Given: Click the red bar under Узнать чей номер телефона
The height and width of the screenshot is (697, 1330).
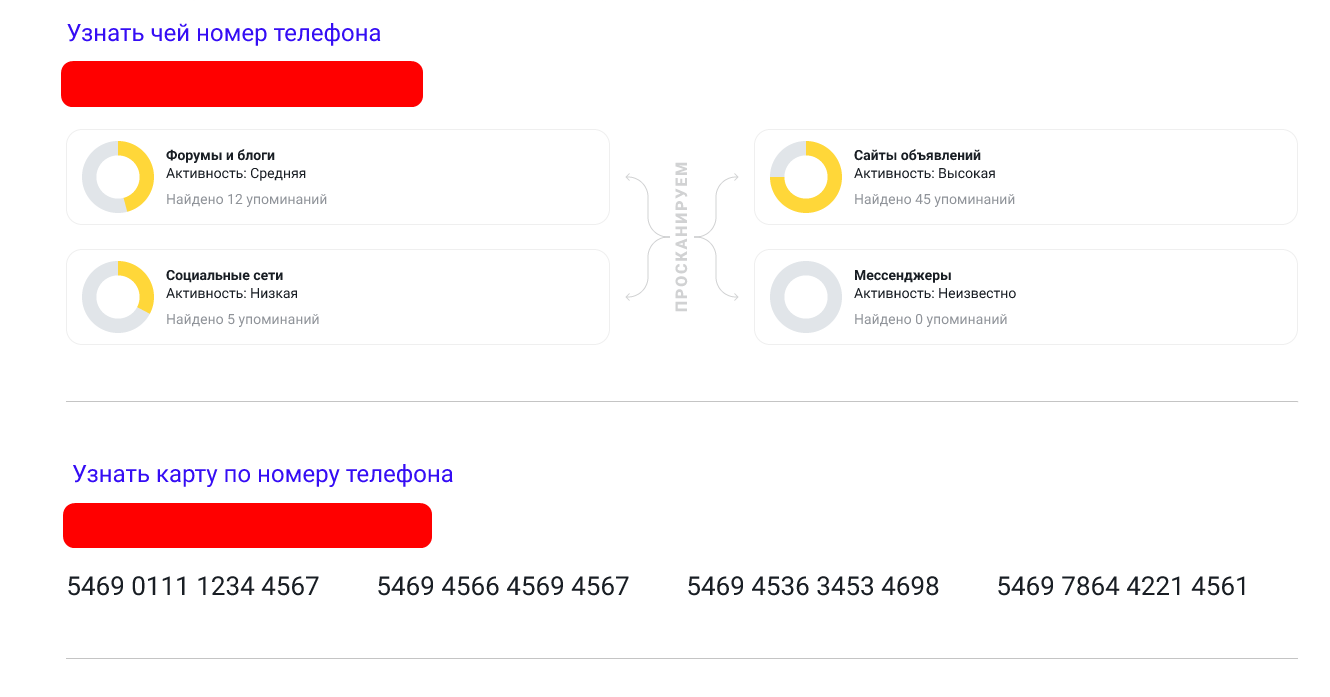Looking at the screenshot, I should click(242, 84).
